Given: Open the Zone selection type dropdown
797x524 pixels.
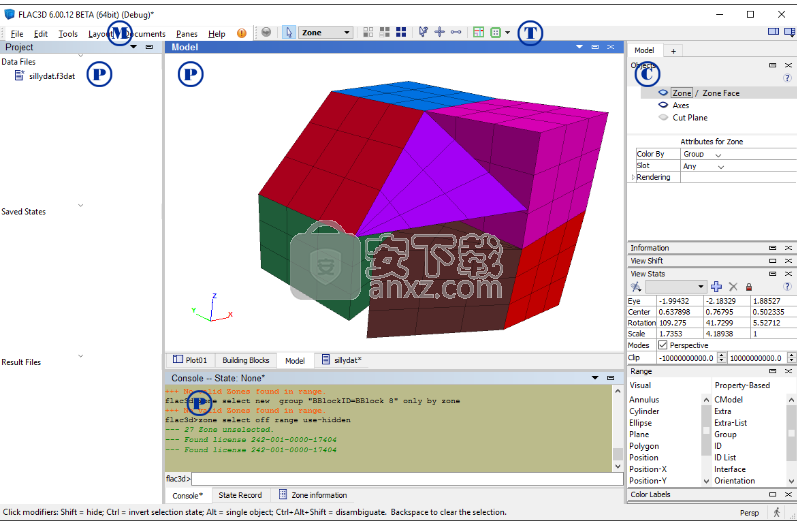Looking at the screenshot, I should click(325, 33).
